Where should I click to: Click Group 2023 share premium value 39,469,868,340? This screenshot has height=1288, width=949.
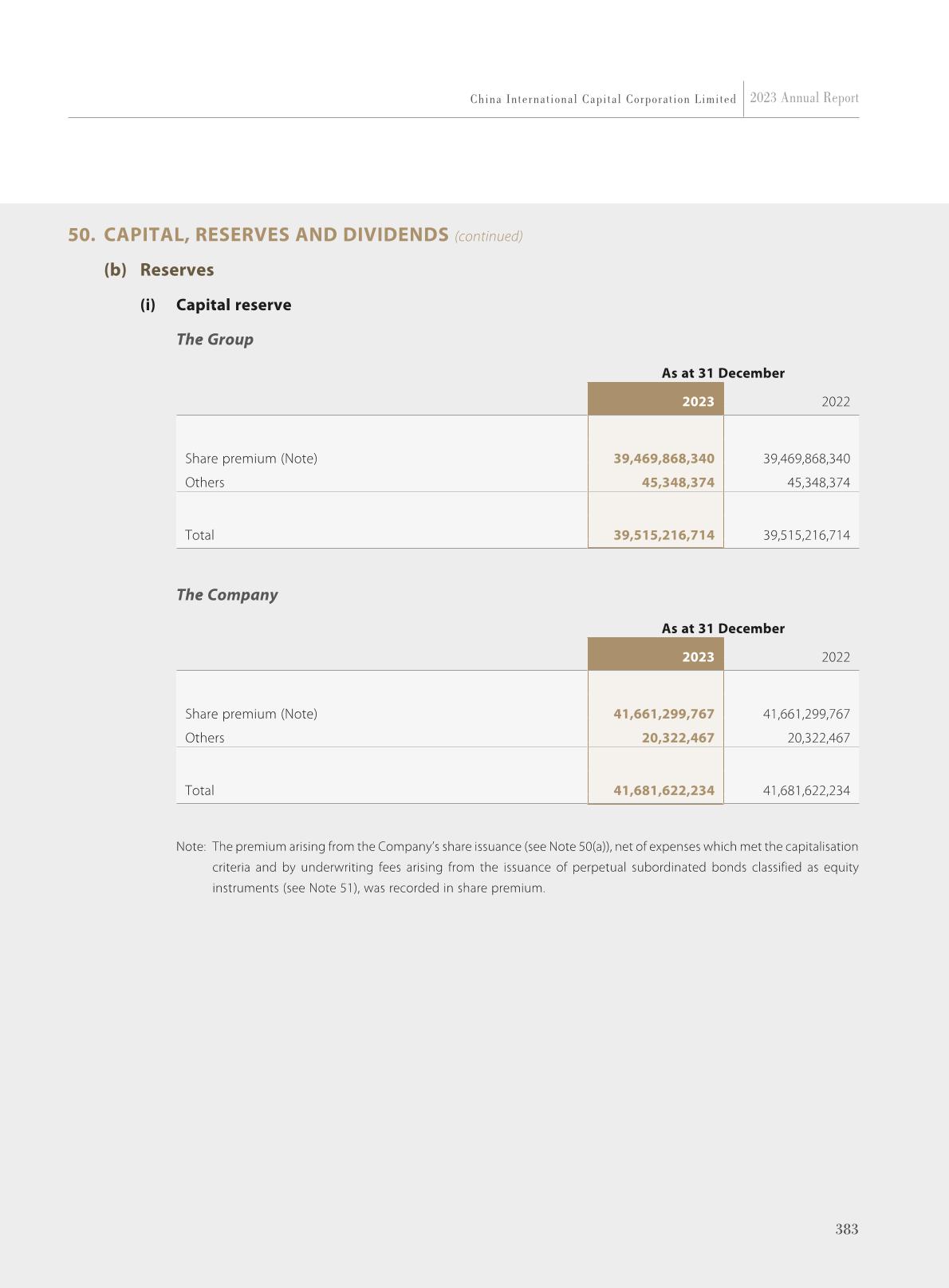(x=664, y=459)
